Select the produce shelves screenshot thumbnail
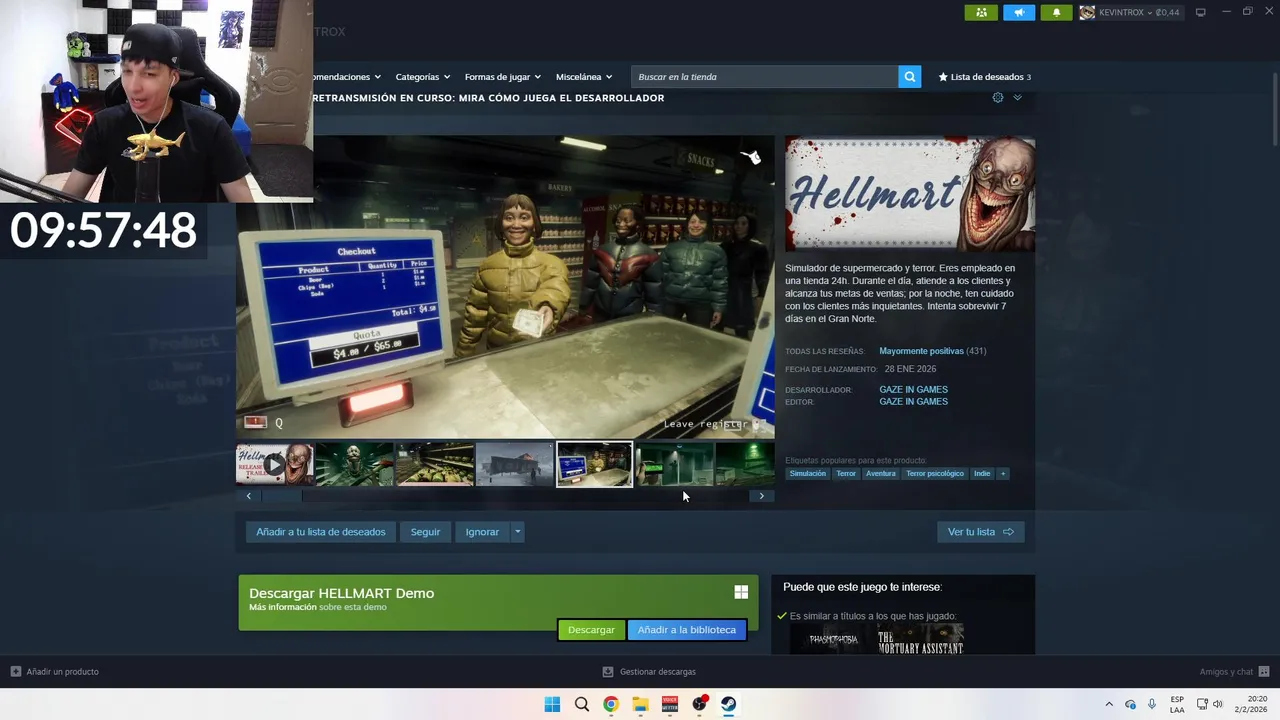 click(x=435, y=464)
